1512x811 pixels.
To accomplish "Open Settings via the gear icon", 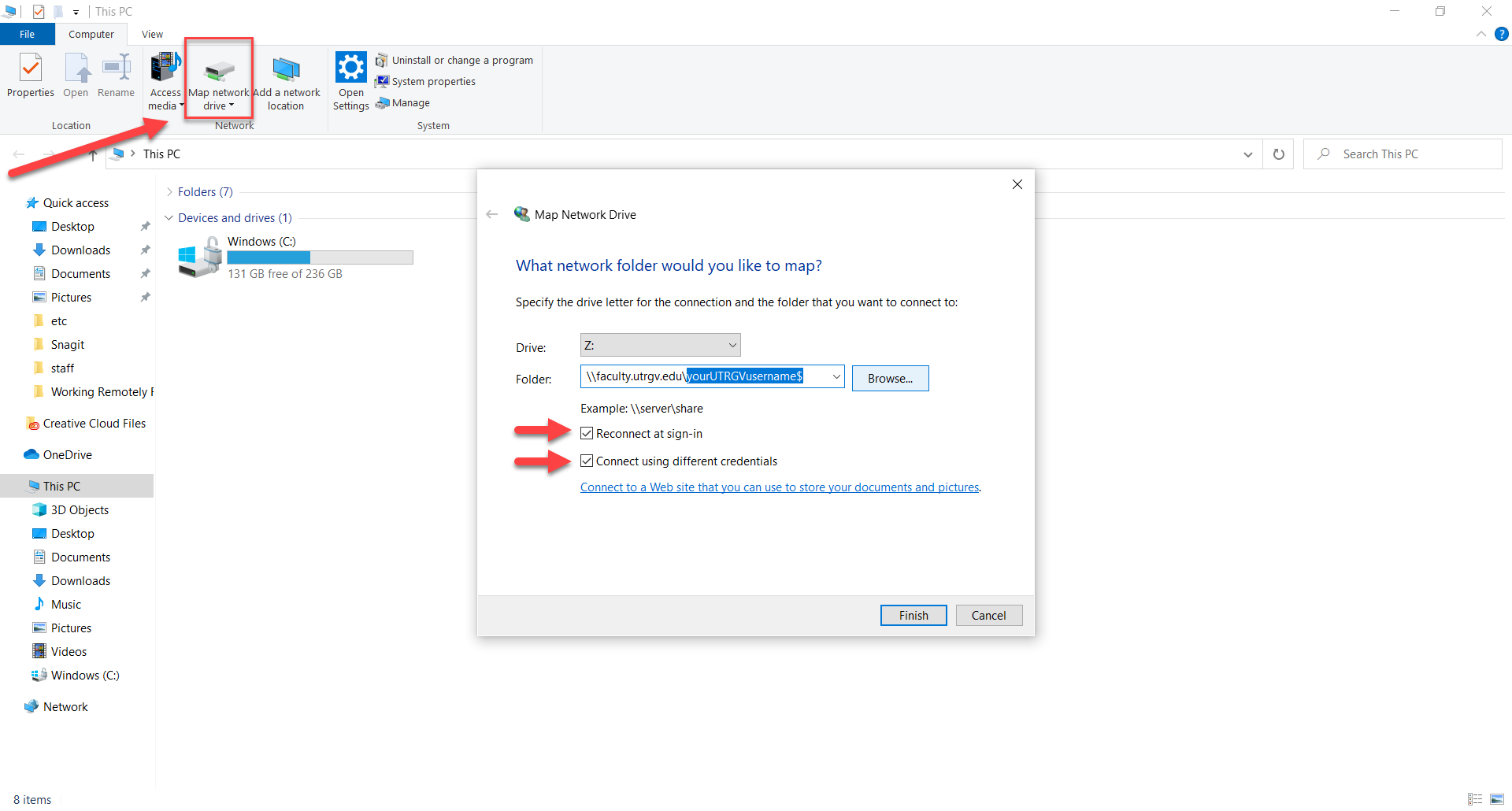I will pyautogui.click(x=350, y=68).
